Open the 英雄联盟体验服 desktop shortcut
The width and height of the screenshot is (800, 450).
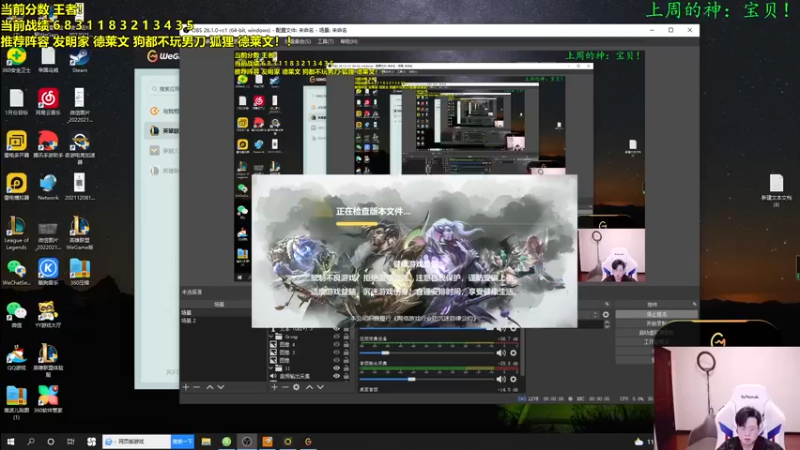click(x=48, y=360)
